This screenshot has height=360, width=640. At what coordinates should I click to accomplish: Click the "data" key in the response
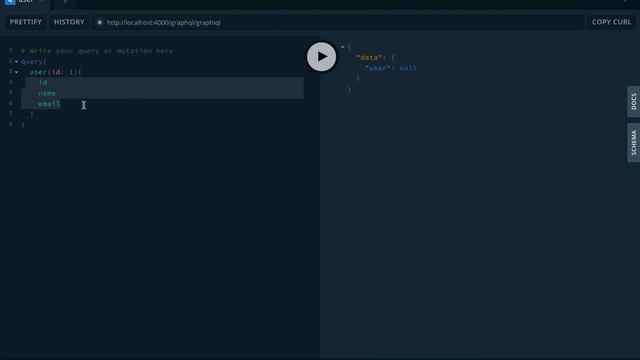[x=369, y=58]
